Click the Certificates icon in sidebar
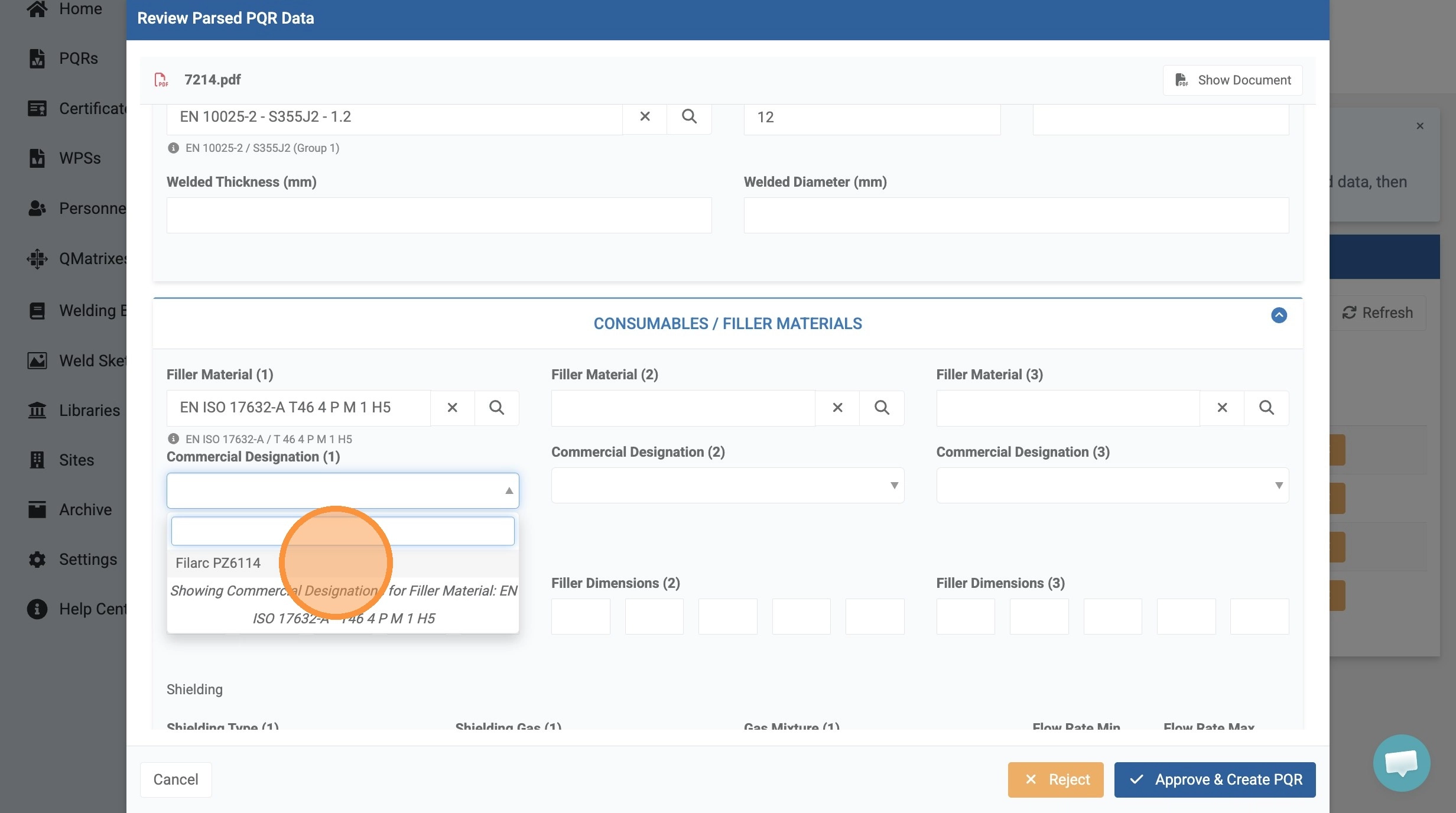 [37, 108]
